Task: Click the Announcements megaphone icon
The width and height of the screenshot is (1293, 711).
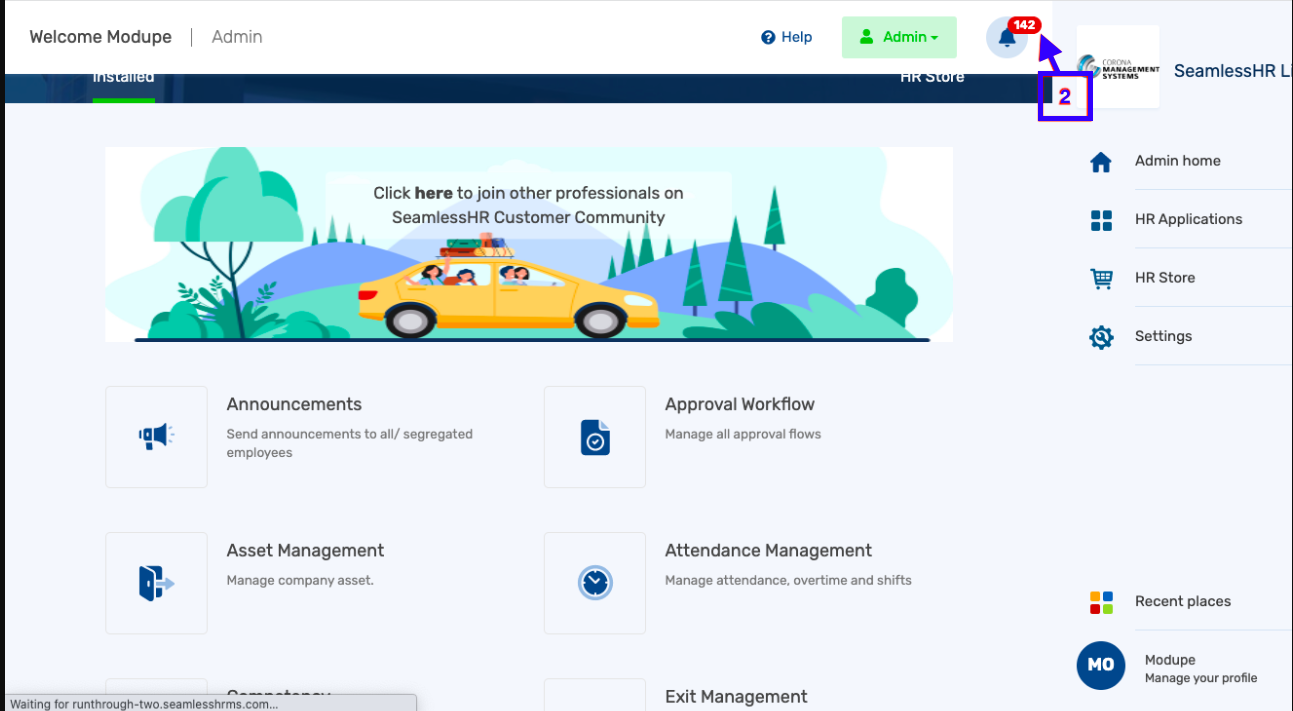Action: tap(156, 436)
